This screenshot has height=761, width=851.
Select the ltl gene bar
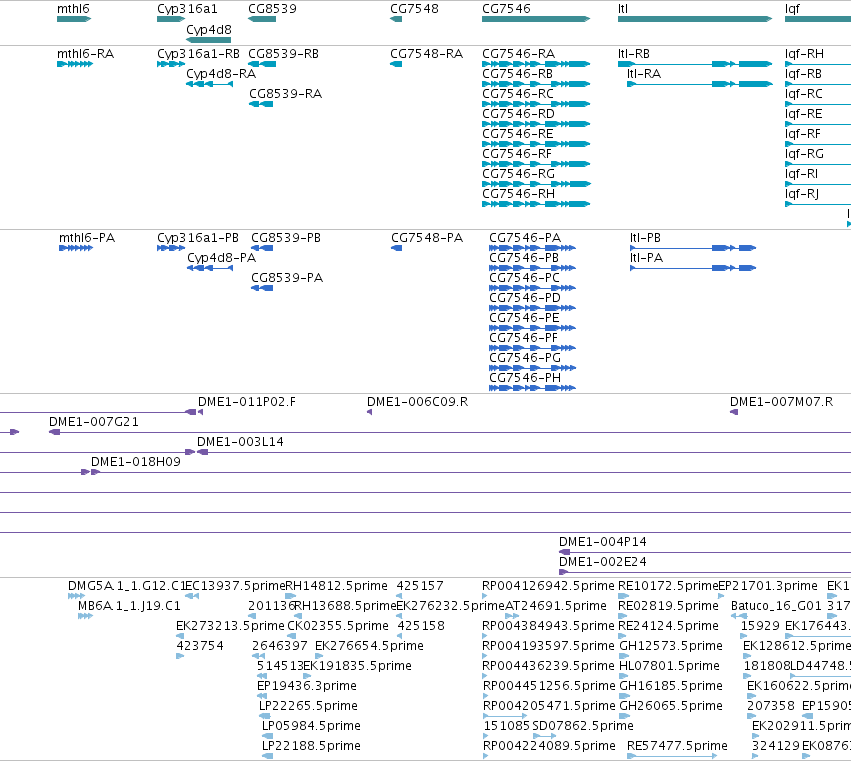[695, 19]
